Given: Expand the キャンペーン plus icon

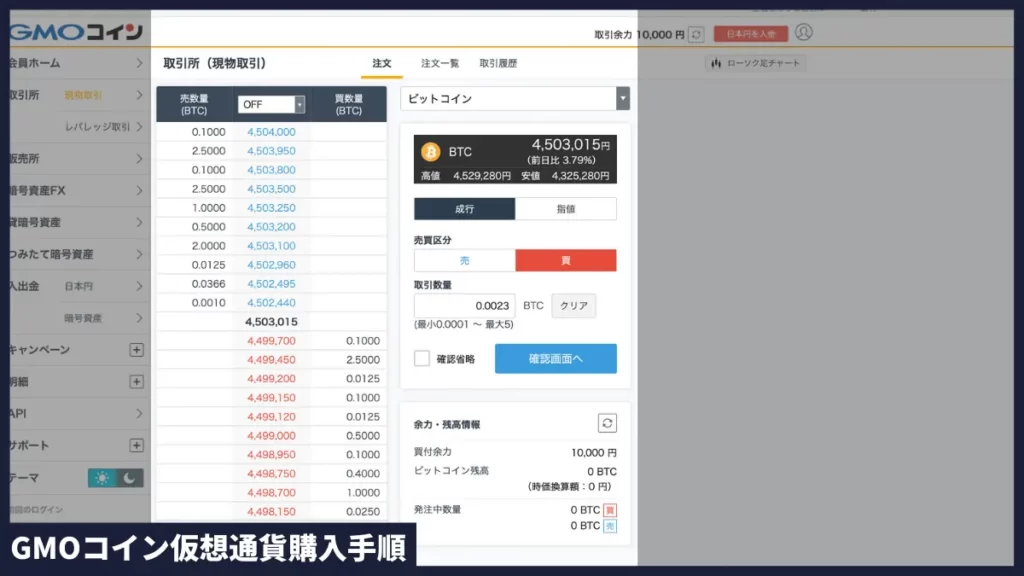Looking at the screenshot, I should click(x=136, y=350).
